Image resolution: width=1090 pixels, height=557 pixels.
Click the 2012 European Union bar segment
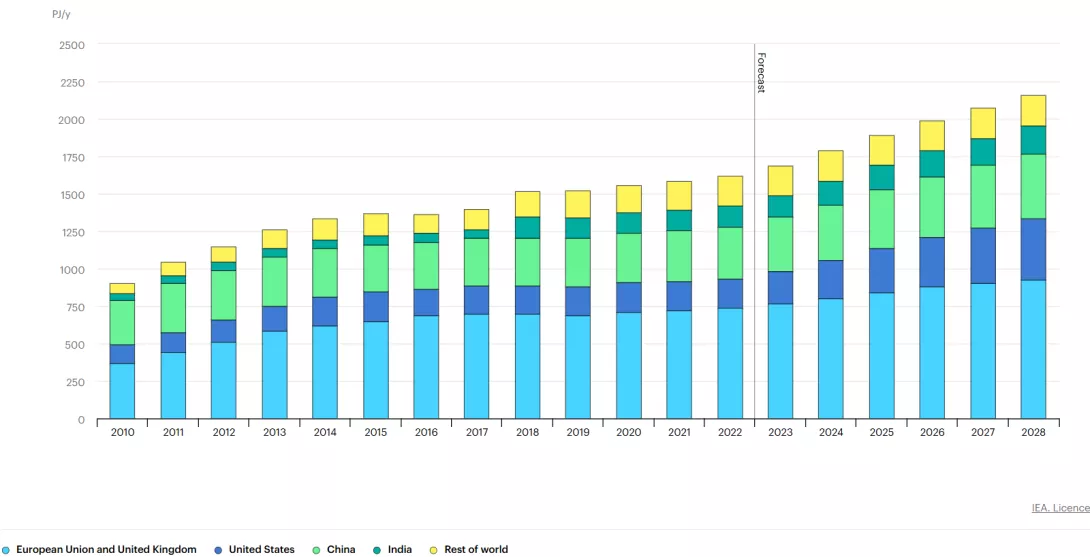pyautogui.click(x=224, y=380)
